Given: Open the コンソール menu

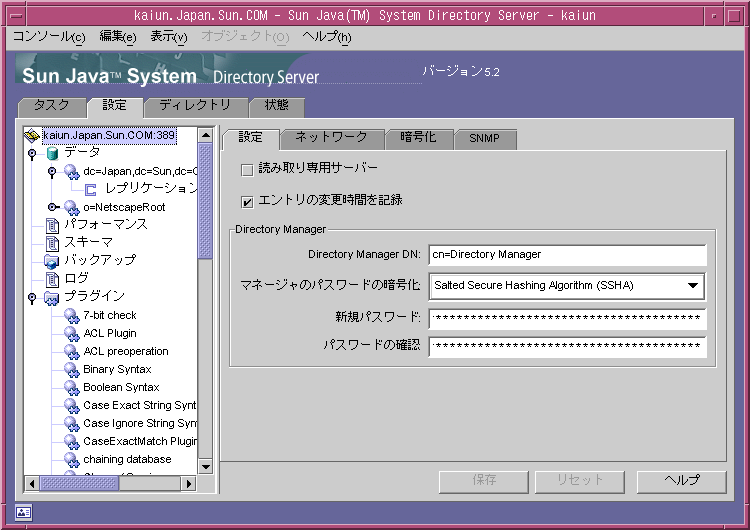Looking at the screenshot, I should point(49,37).
